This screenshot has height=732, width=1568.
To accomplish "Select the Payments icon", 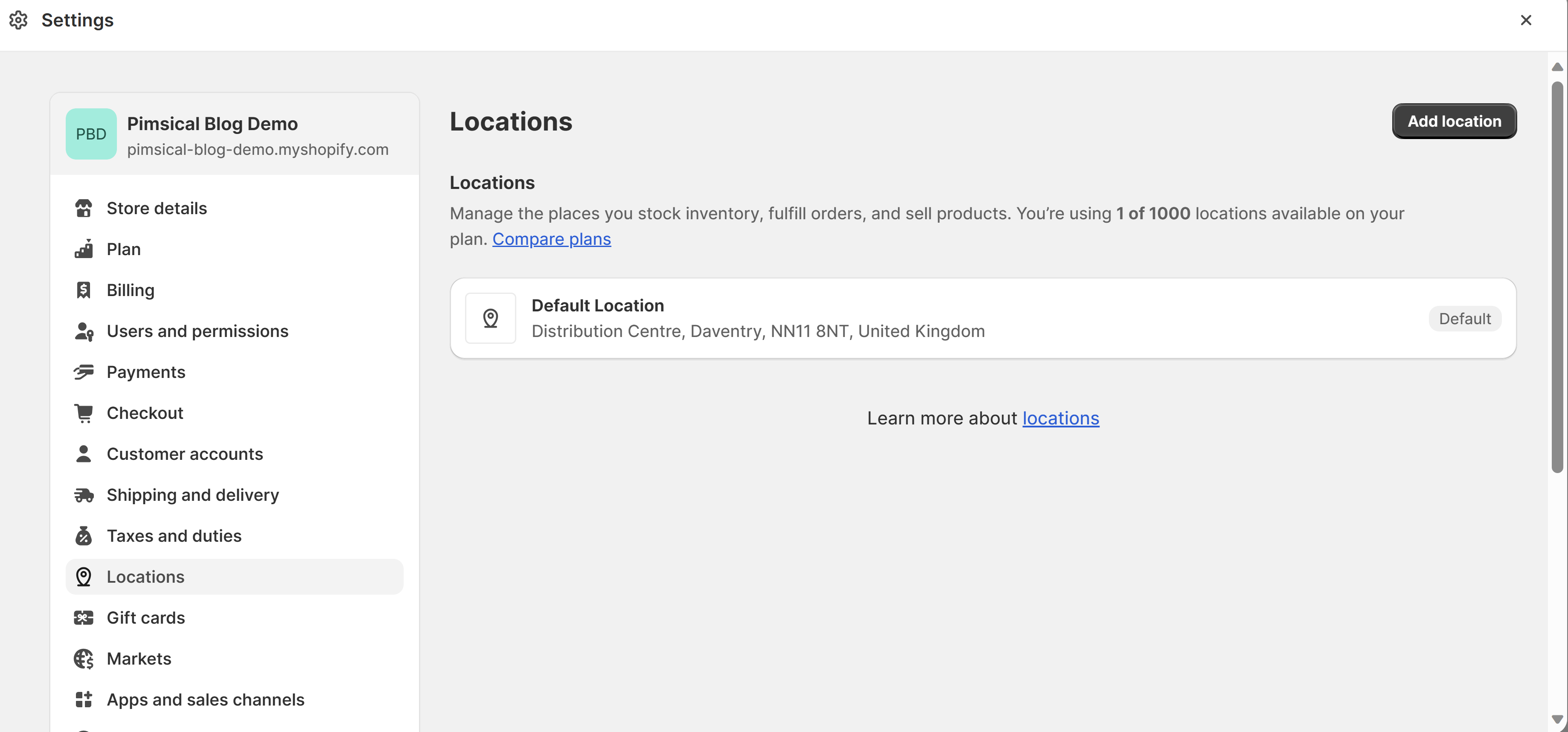I will (x=83, y=372).
